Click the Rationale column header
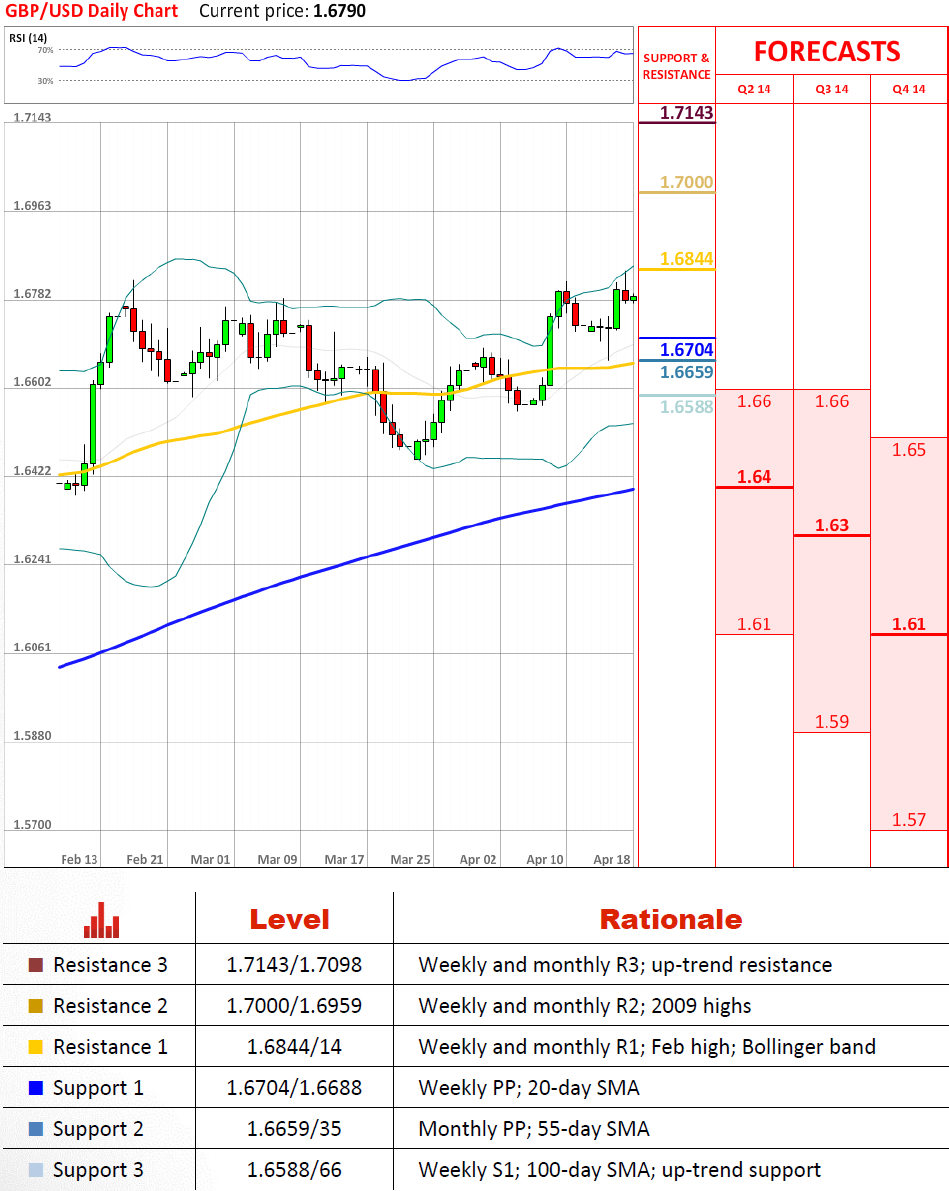 pos(671,920)
